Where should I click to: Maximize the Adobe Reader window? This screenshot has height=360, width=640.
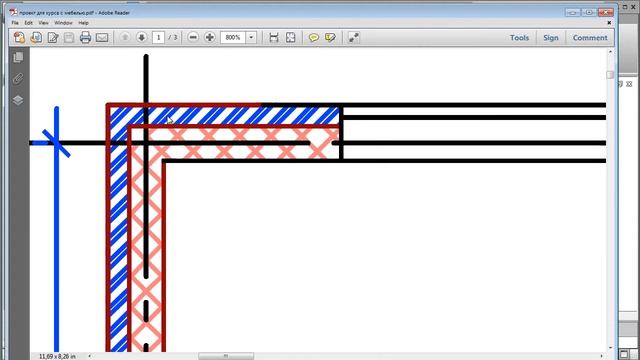[589, 13]
